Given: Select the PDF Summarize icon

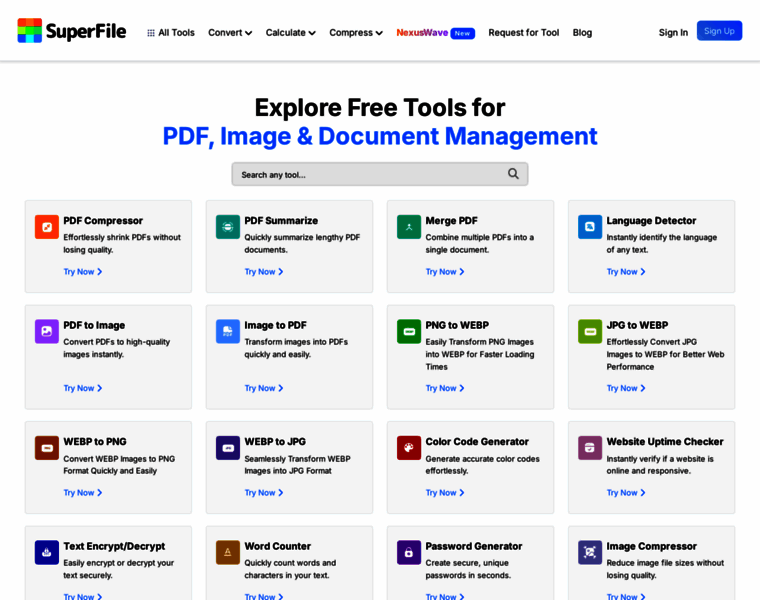Looking at the screenshot, I should [228, 227].
